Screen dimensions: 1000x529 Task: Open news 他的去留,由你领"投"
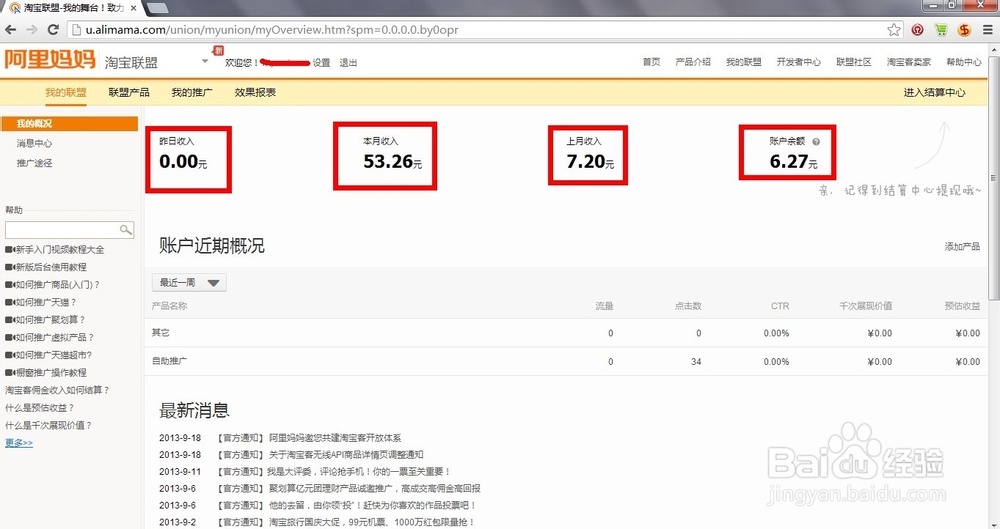tap(372, 505)
